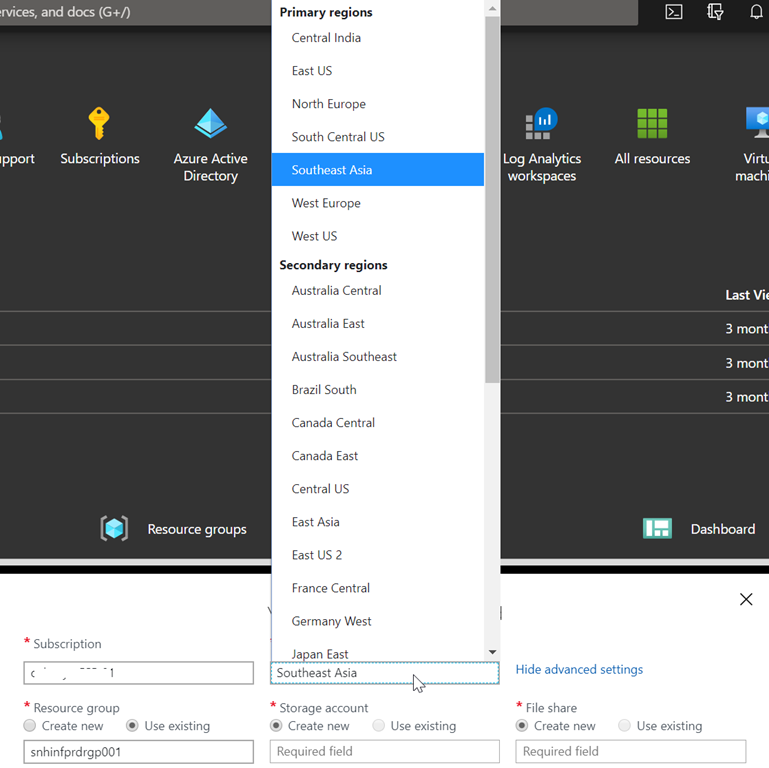Viewport: 769px width, 768px height.
Task: Choose Central India region
Action: (x=378, y=38)
